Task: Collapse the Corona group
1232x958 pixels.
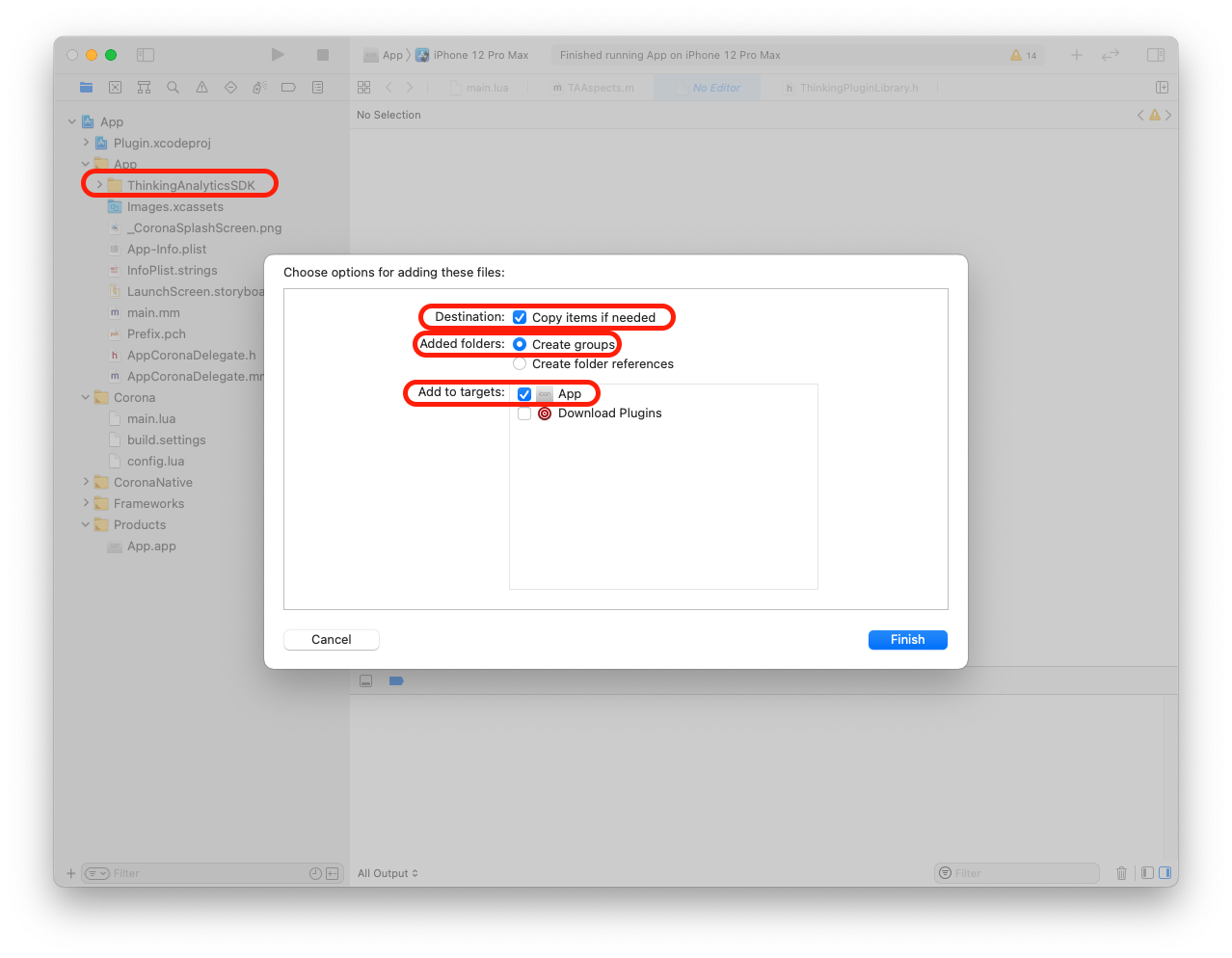Action: 86,397
